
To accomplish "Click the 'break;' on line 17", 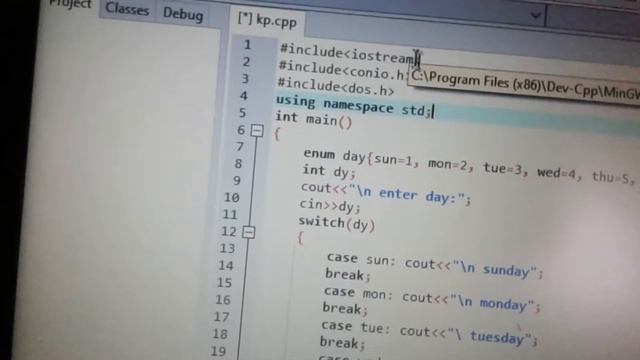I will click(345, 309).
